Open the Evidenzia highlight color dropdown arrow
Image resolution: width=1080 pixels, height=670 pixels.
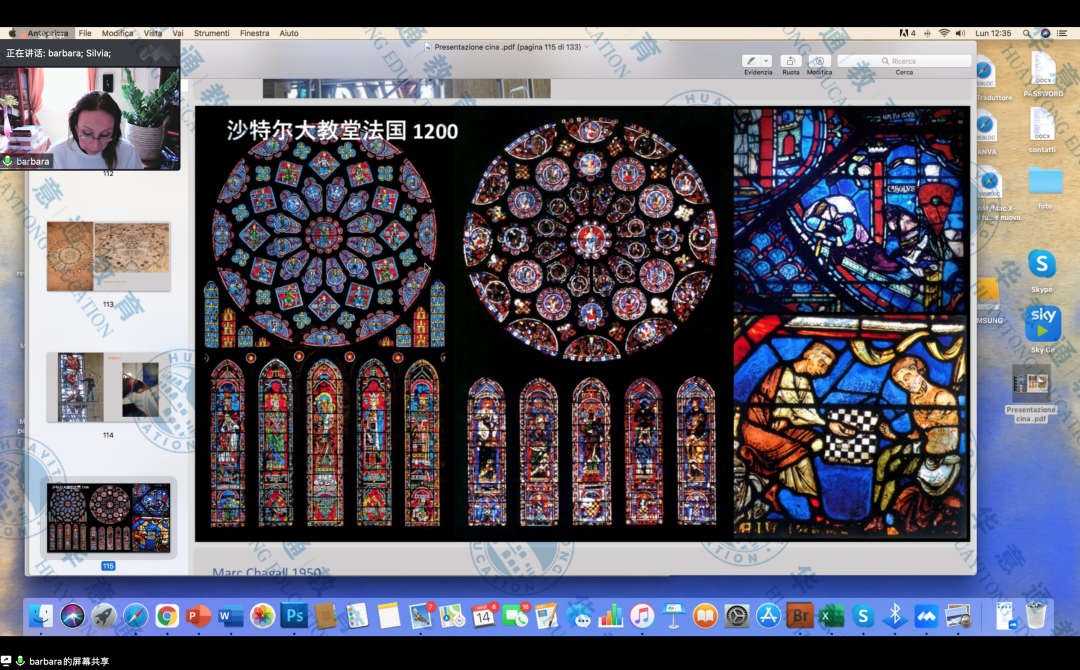pyautogui.click(x=766, y=61)
